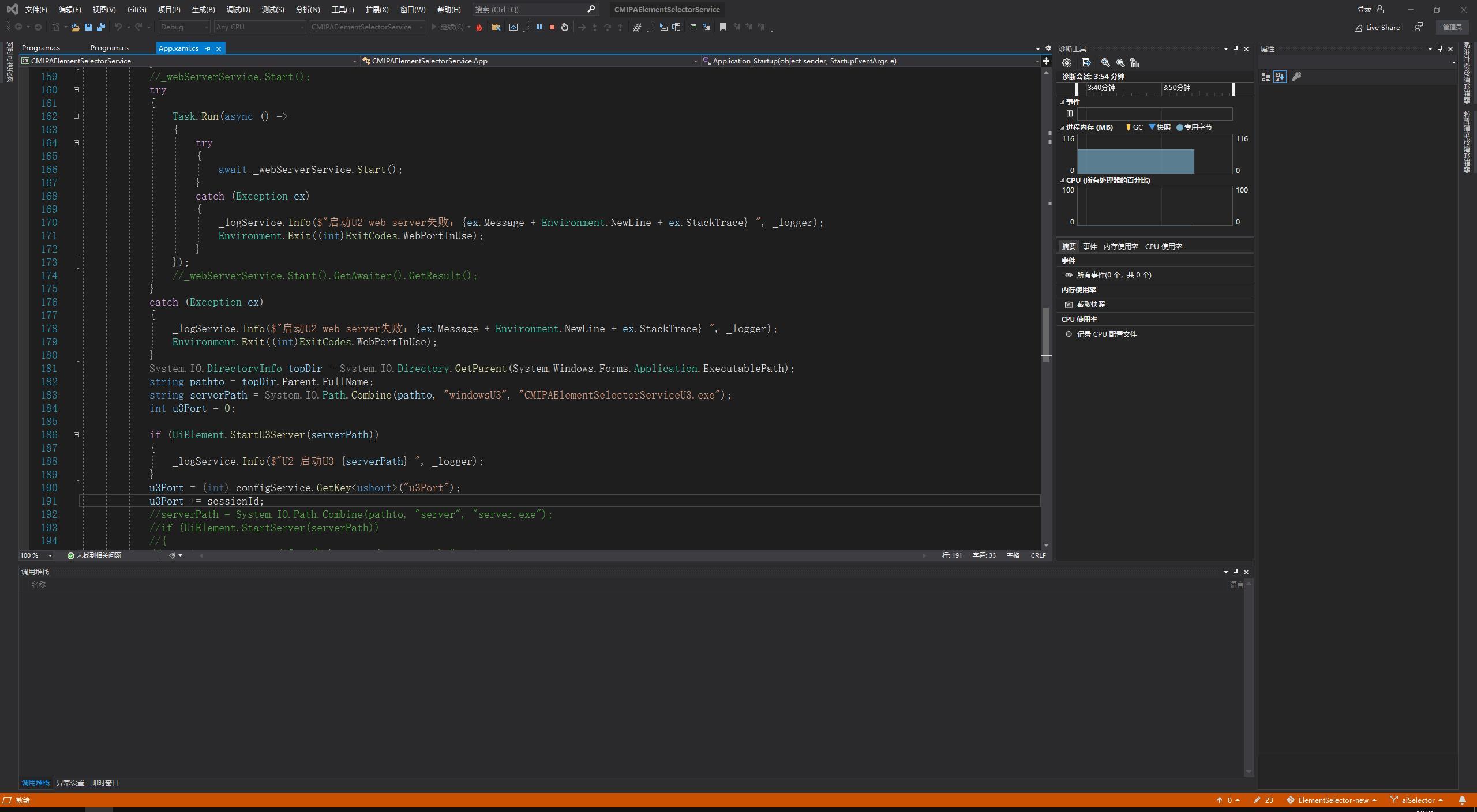The height and width of the screenshot is (812, 1477).
Task: Pause events track in diagnostic tools
Action: 1069,114
